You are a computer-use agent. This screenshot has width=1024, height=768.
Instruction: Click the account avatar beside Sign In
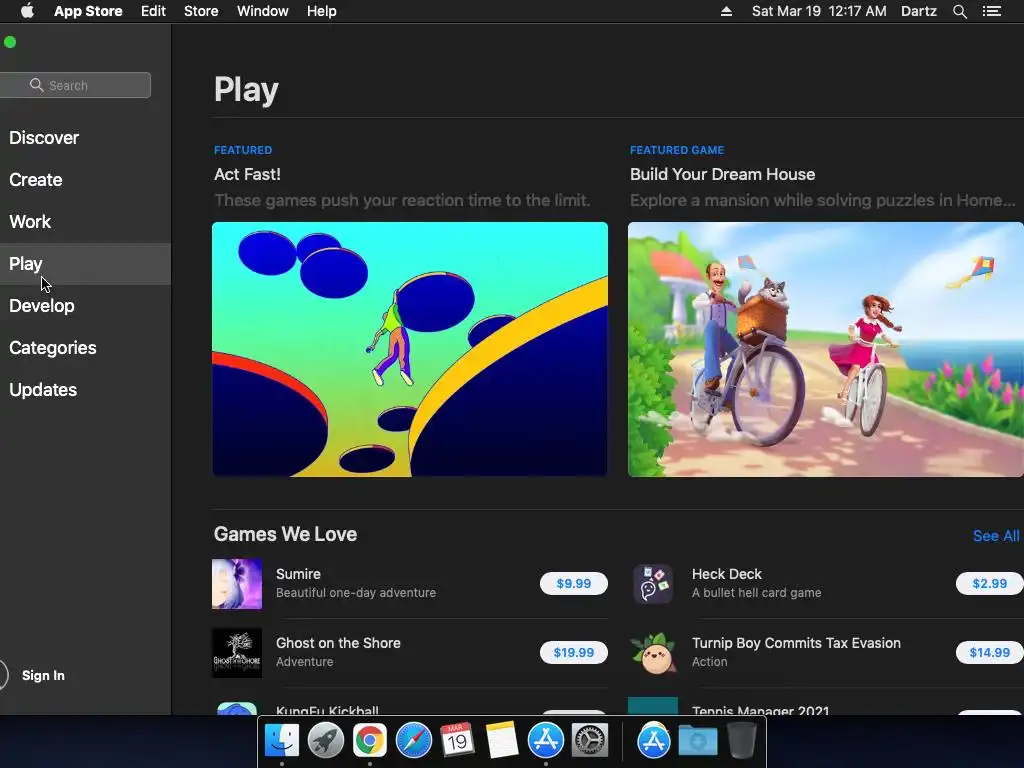[3, 675]
